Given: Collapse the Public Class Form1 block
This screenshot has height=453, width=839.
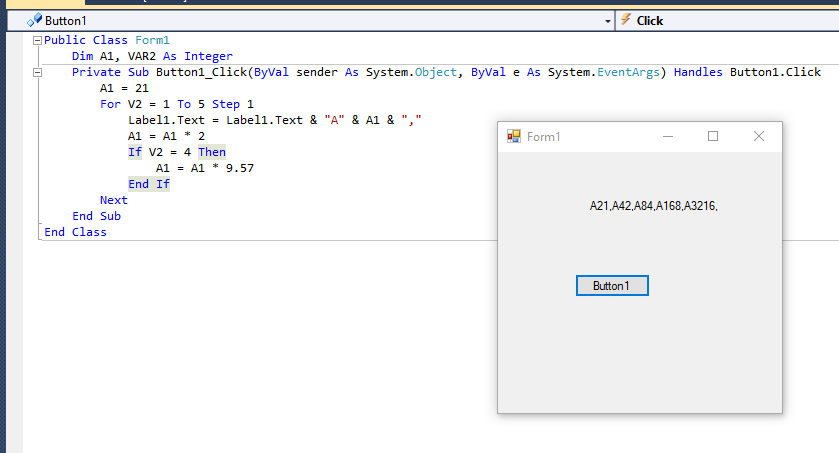Looking at the screenshot, I should point(37,40).
